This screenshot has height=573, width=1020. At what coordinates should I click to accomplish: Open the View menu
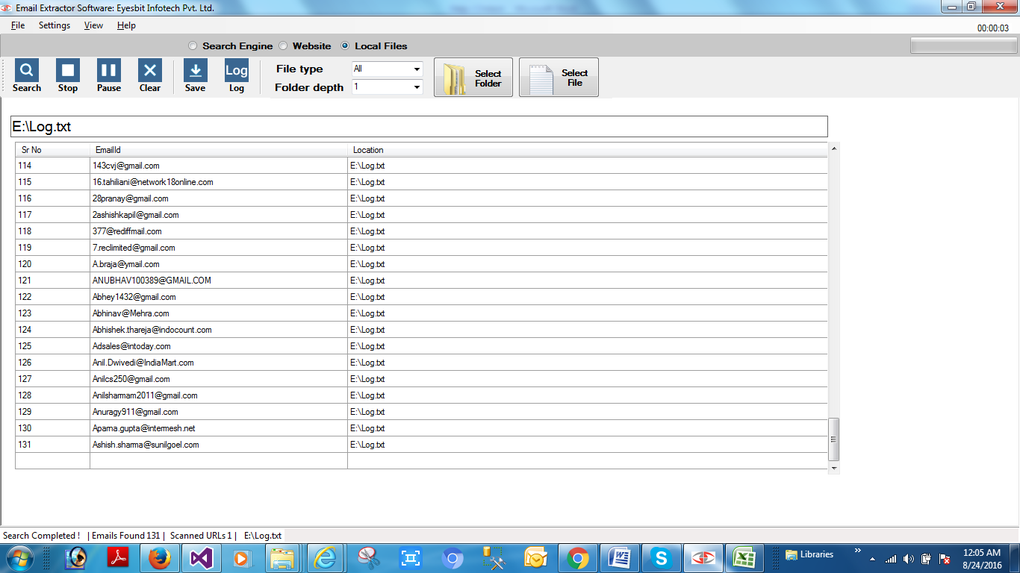[x=93, y=25]
